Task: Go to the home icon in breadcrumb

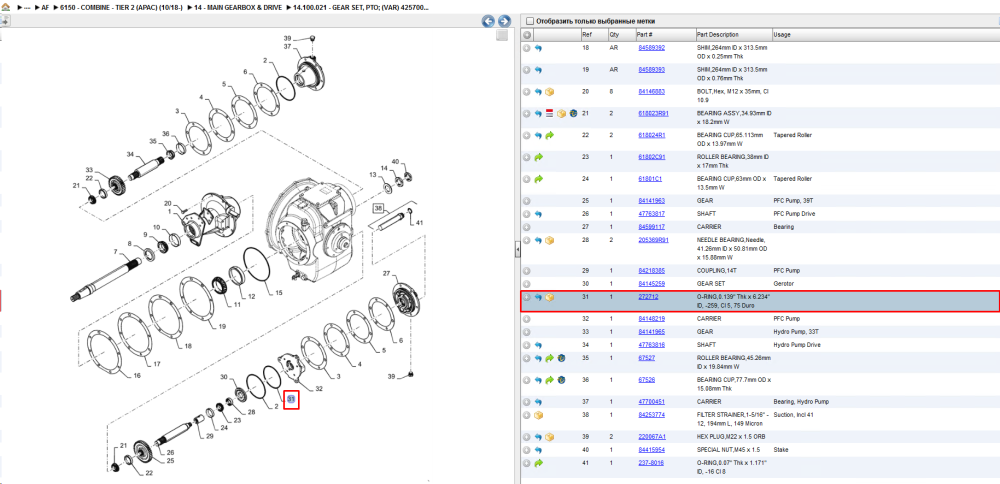Action: point(5,8)
